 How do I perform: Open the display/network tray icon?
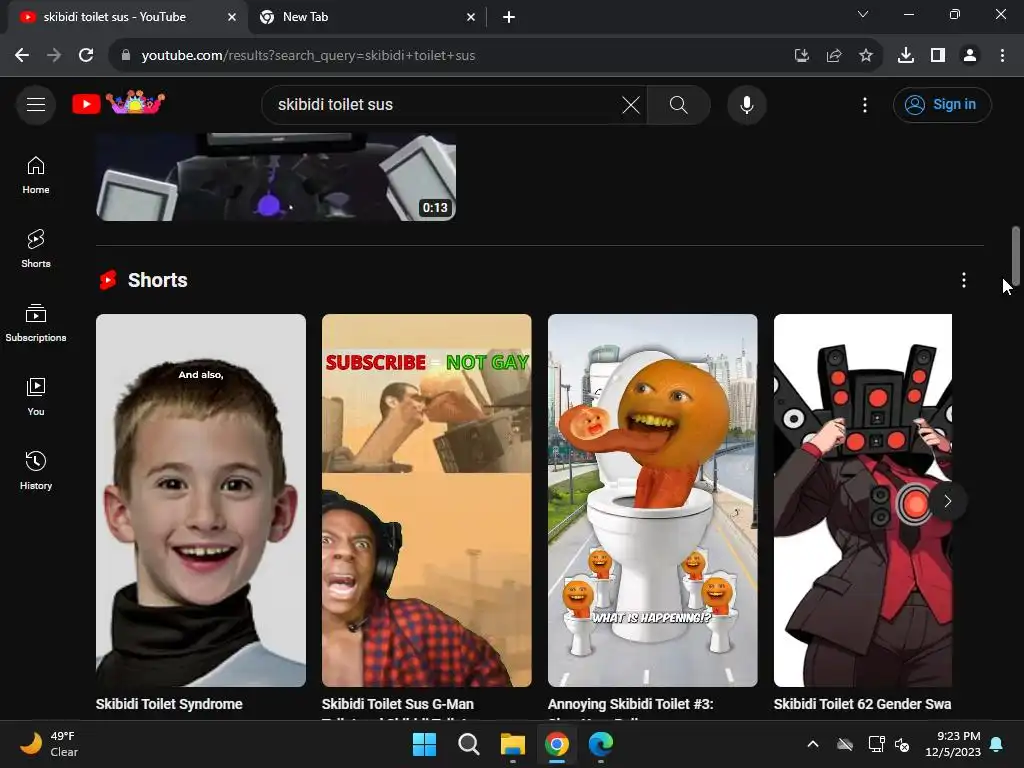pos(876,744)
